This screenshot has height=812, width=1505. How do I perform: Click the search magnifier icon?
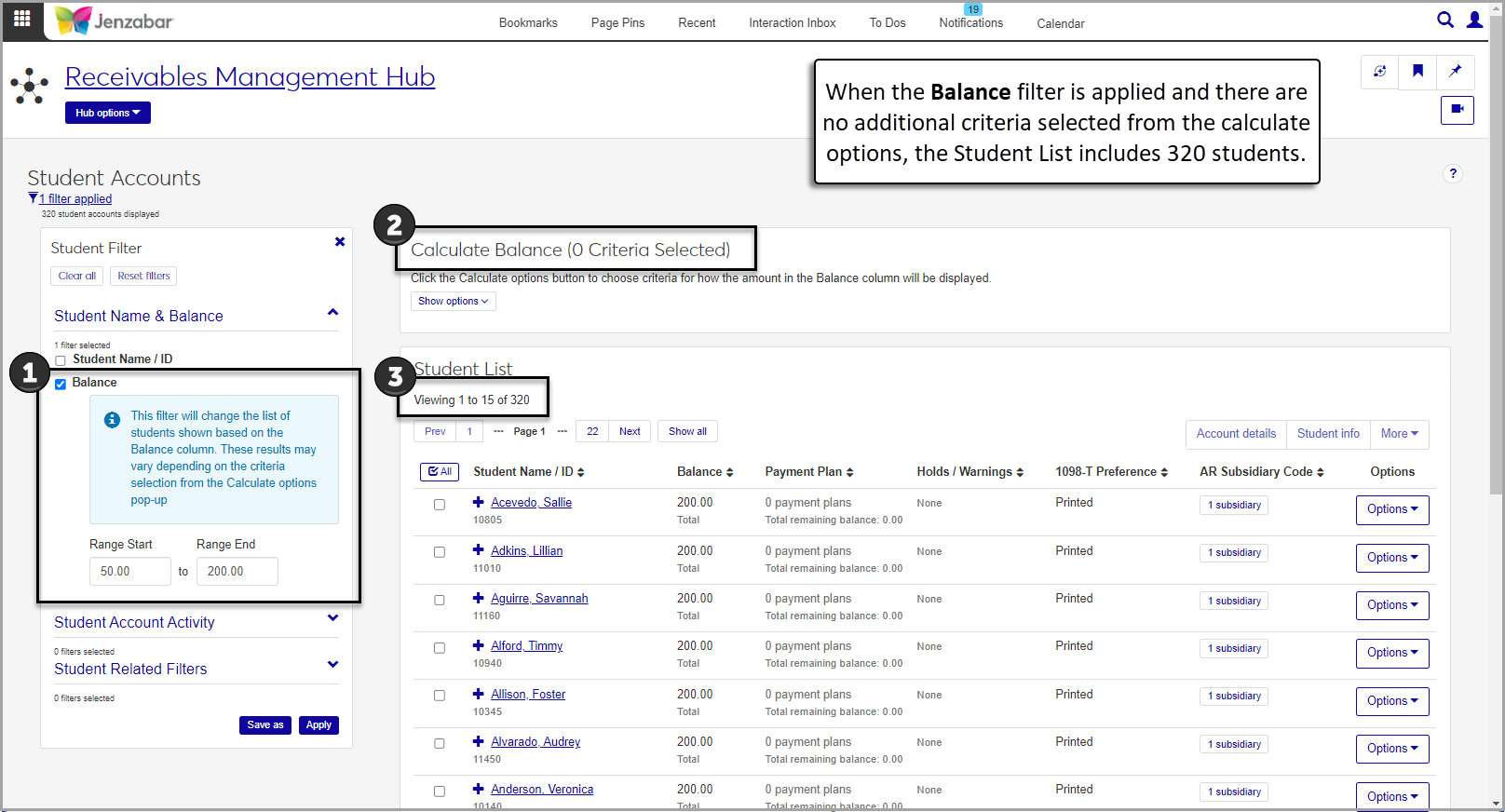pos(1444,20)
